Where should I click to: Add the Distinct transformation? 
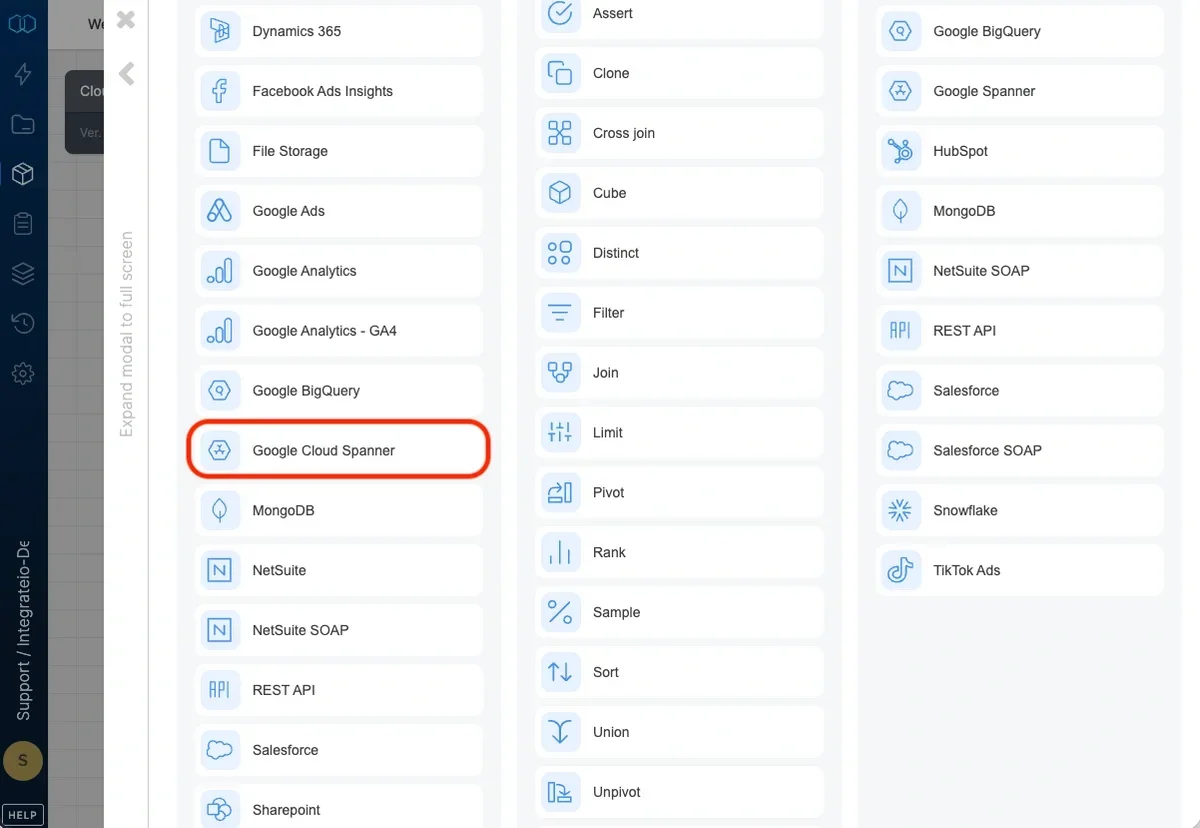(680, 253)
